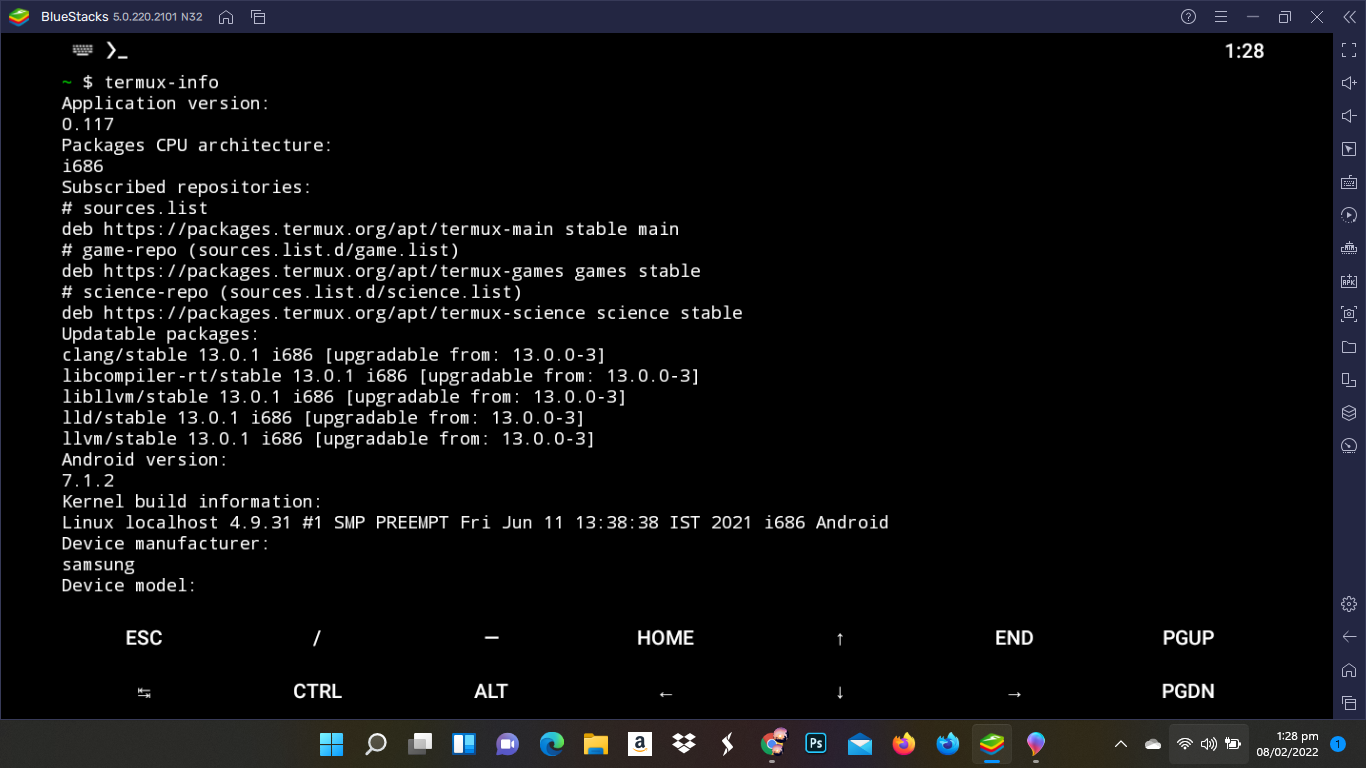Toggle the ALT modifier key

(491, 691)
